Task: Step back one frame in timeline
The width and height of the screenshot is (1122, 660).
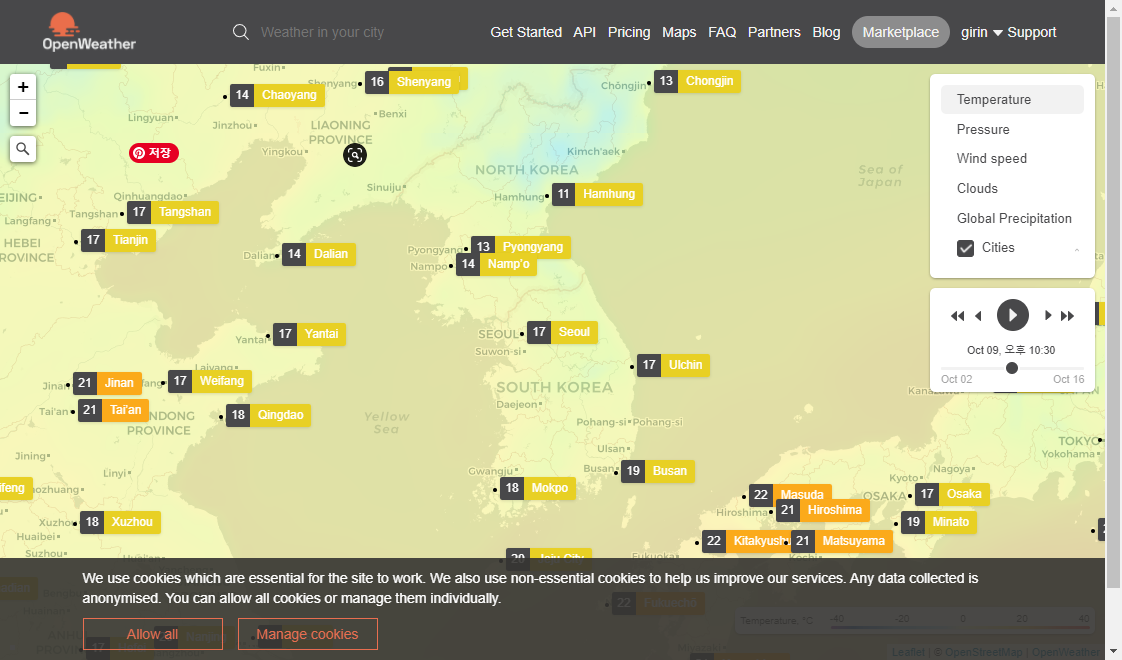Action: click(978, 316)
